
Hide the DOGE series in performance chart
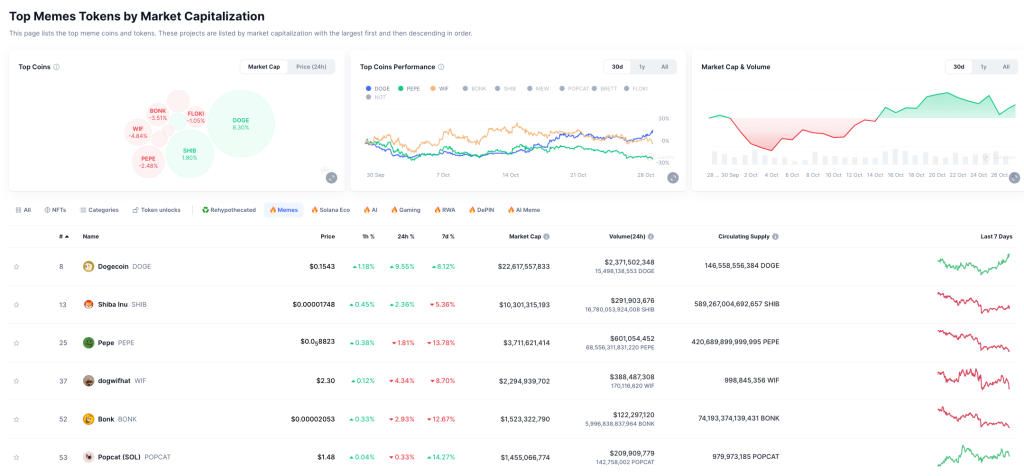379,88
